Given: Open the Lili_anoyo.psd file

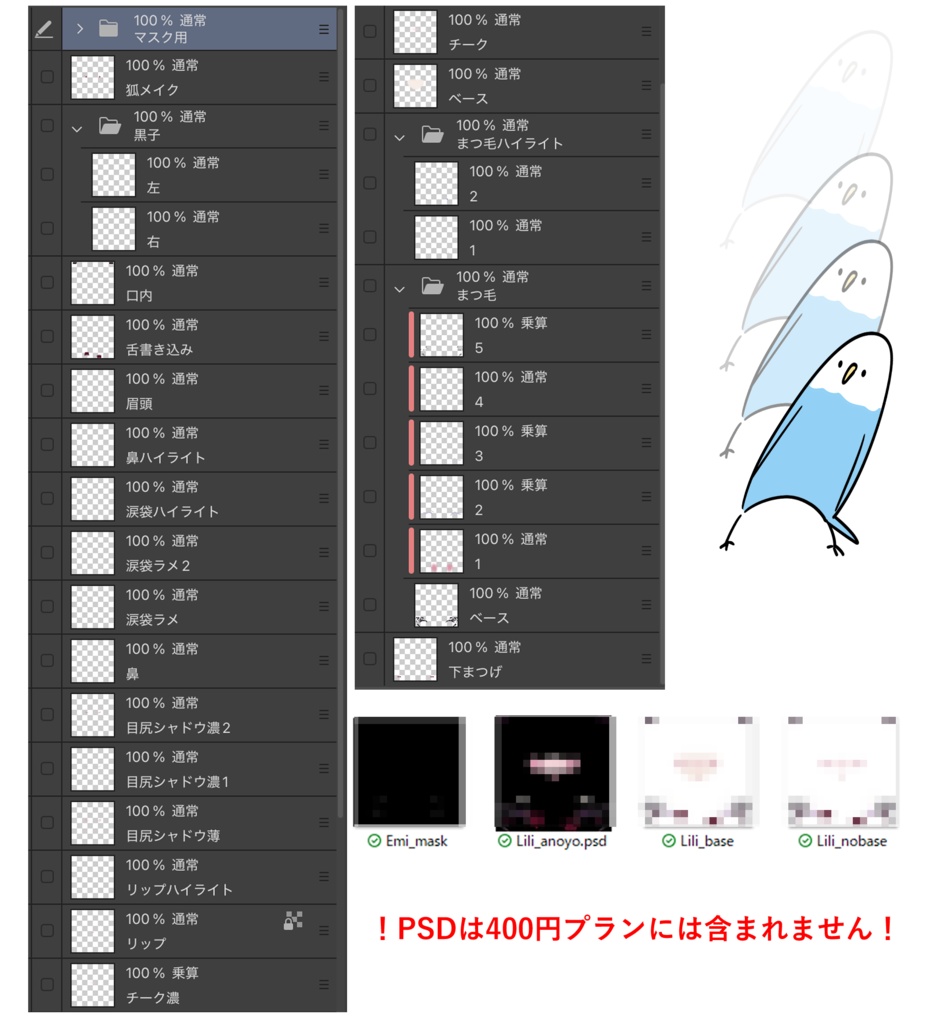Looking at the screenshot, I should click(554, 782).
